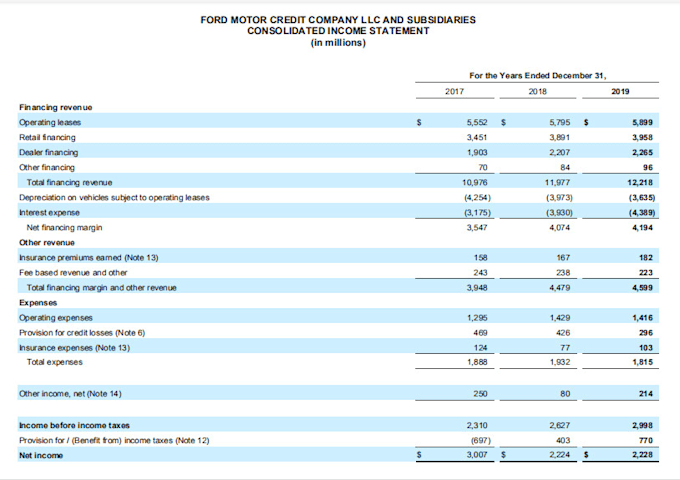This screenshot has height=480, width=680.
Task: Click the 'Income before income taxes' label
Action: pyautogui.click(x=74, y=425)
